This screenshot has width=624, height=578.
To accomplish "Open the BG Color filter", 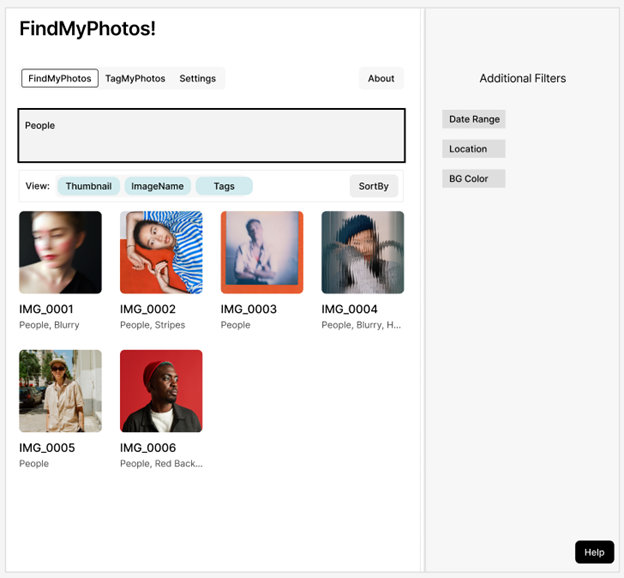I will [474, 179].
